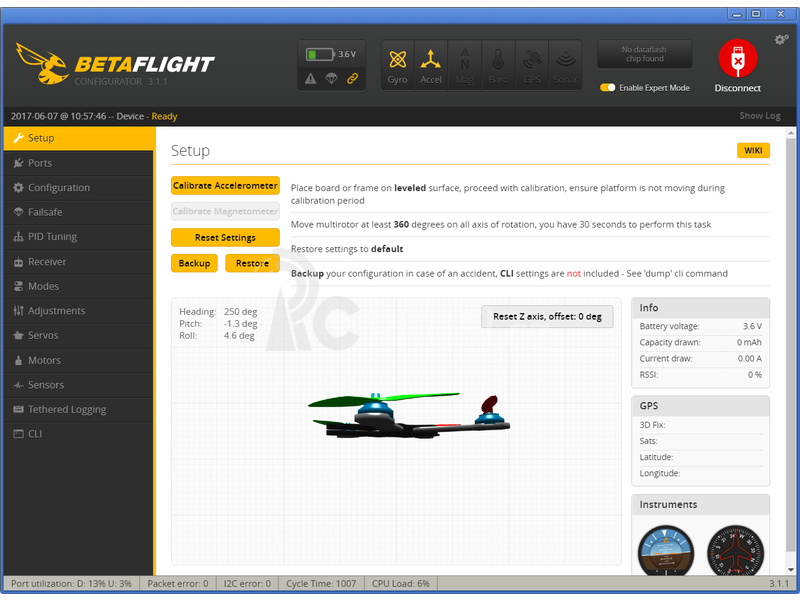Click RSSI row in Info panel
800x600 pixels.
701,375
